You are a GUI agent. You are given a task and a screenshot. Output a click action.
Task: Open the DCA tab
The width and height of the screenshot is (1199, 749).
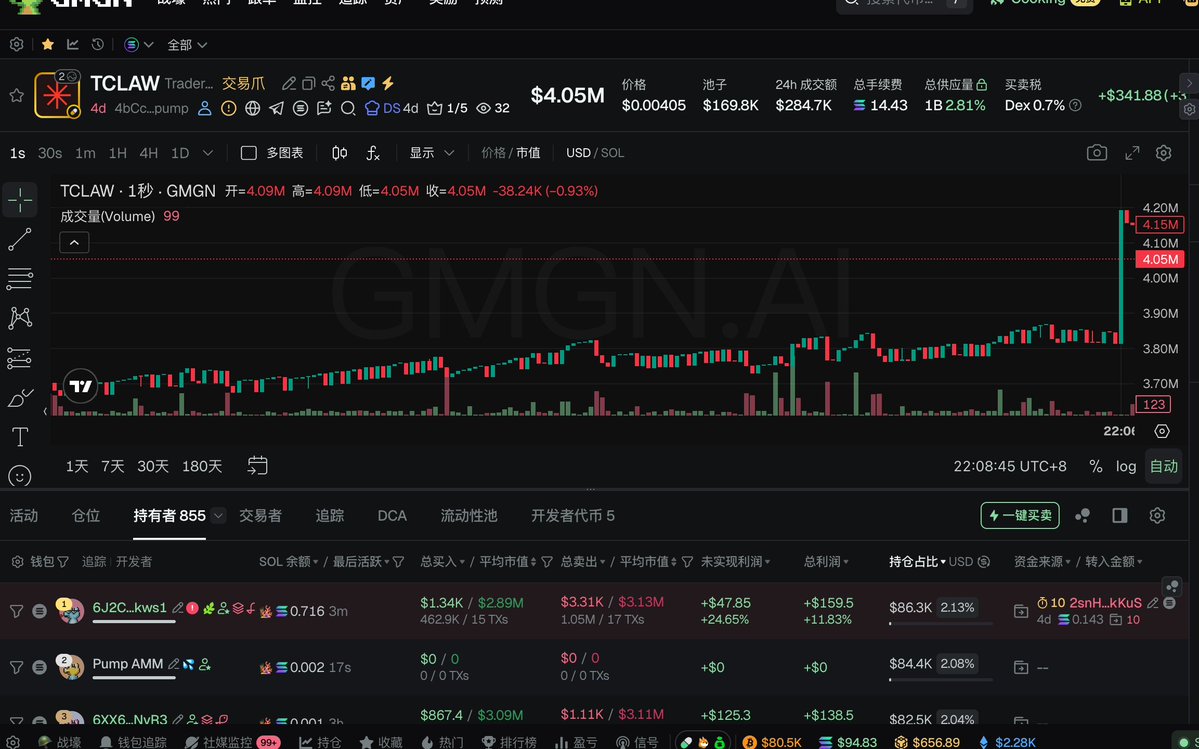pyautogui.click(x=392, y=516)
